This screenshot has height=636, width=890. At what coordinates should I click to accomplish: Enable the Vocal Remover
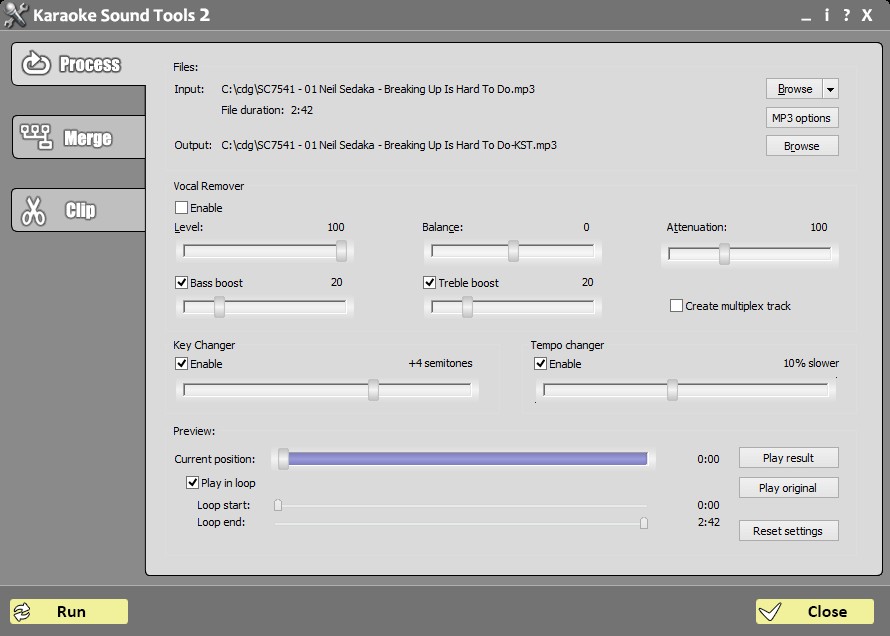[181, 207]
